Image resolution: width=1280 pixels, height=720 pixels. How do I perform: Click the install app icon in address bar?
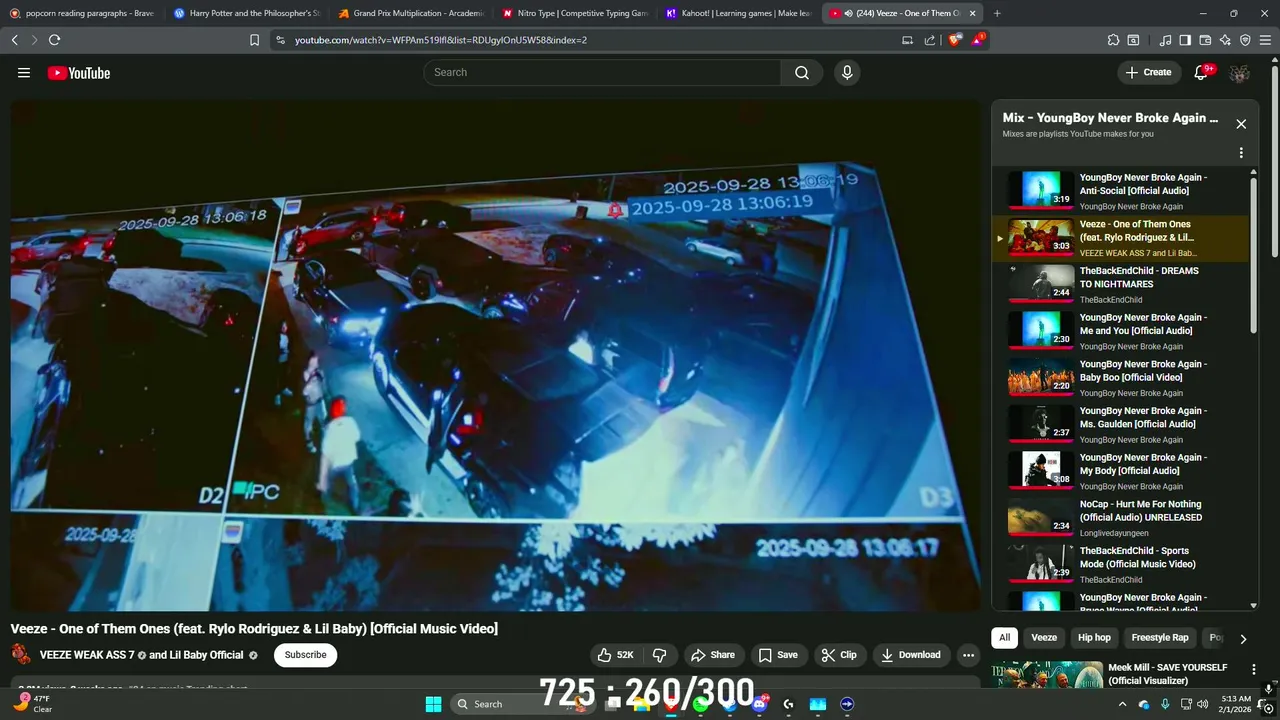point(907,40)
